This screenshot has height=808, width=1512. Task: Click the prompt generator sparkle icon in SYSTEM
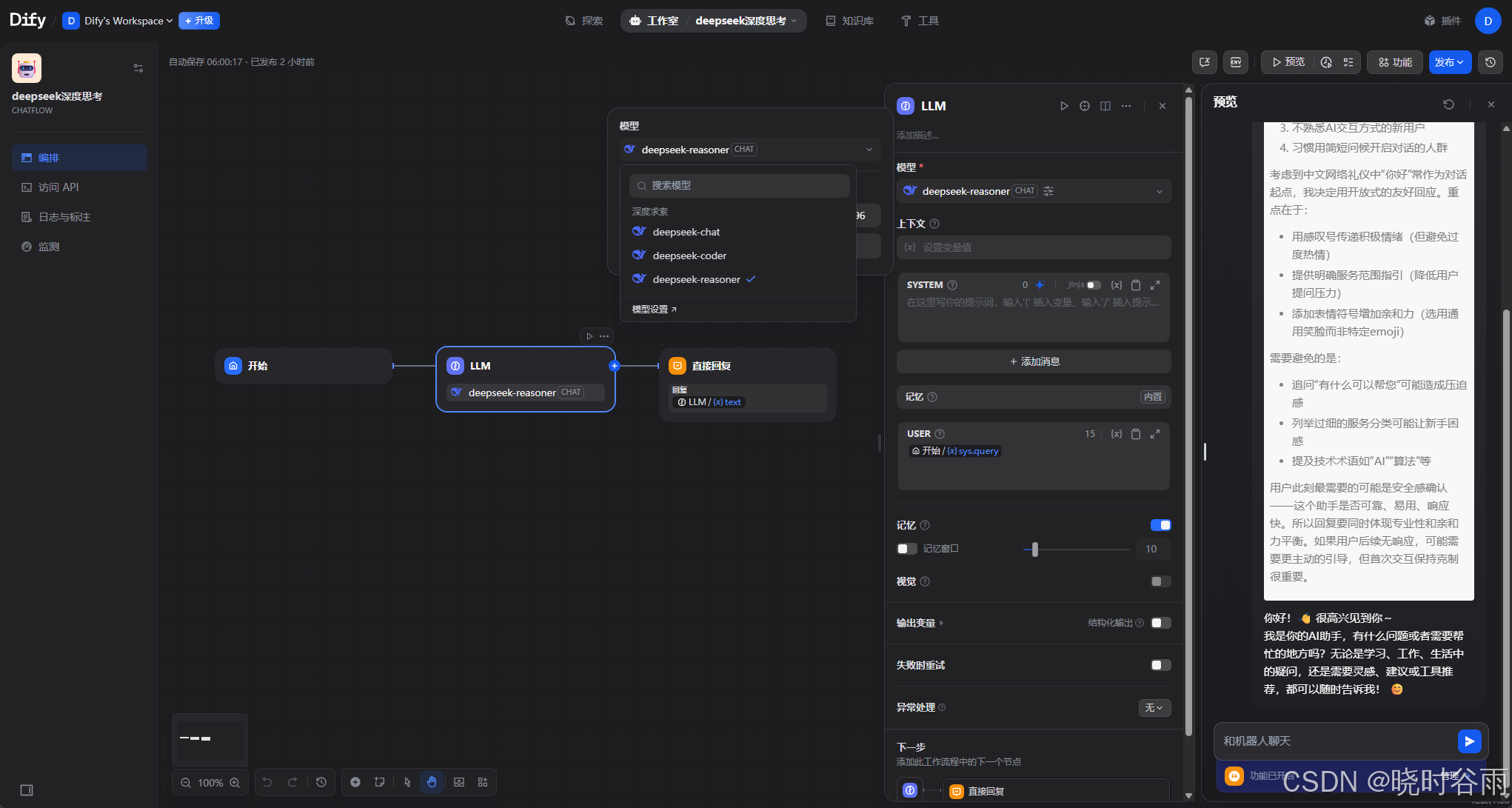point(1040,285)
